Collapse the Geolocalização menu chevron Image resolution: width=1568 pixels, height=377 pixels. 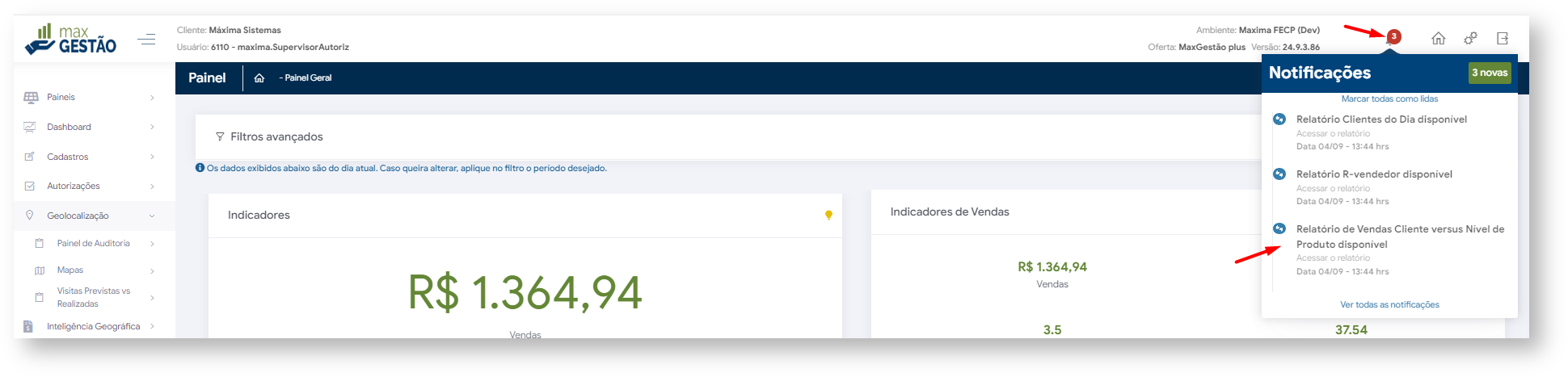pos(152,216)
